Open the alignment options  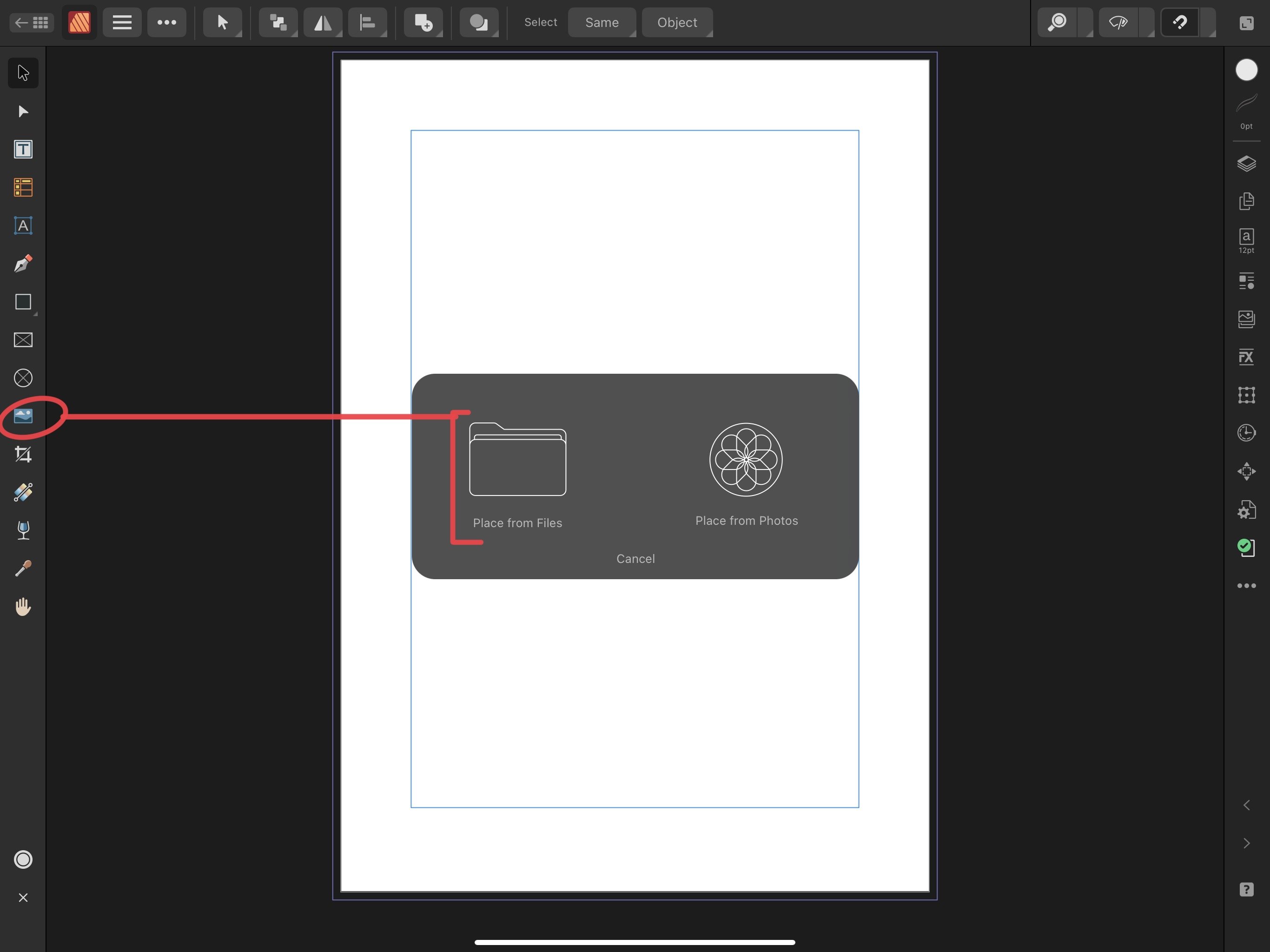(x=367, y=22)
